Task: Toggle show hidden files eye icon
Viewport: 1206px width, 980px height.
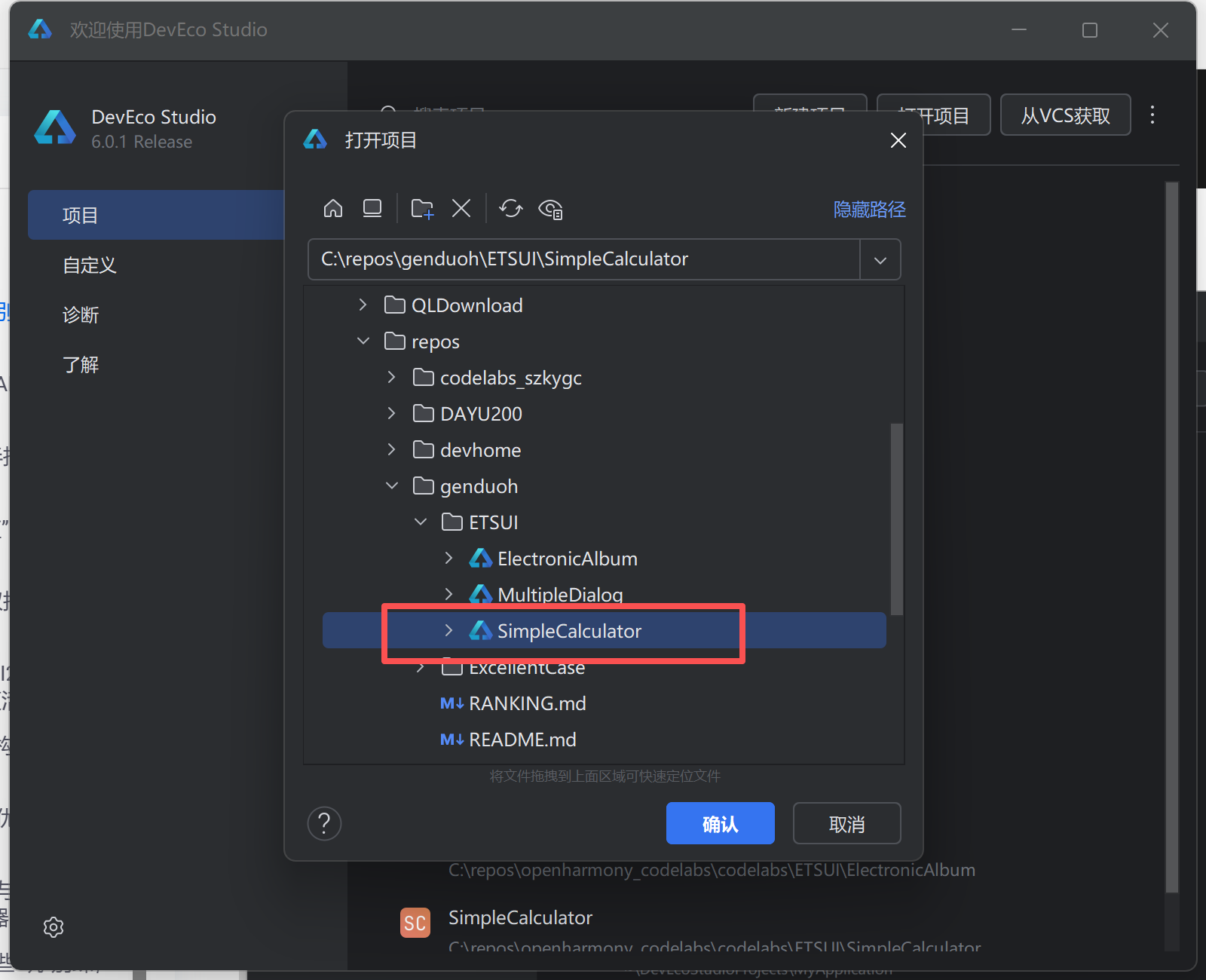Action: click(x=551, y=209)
